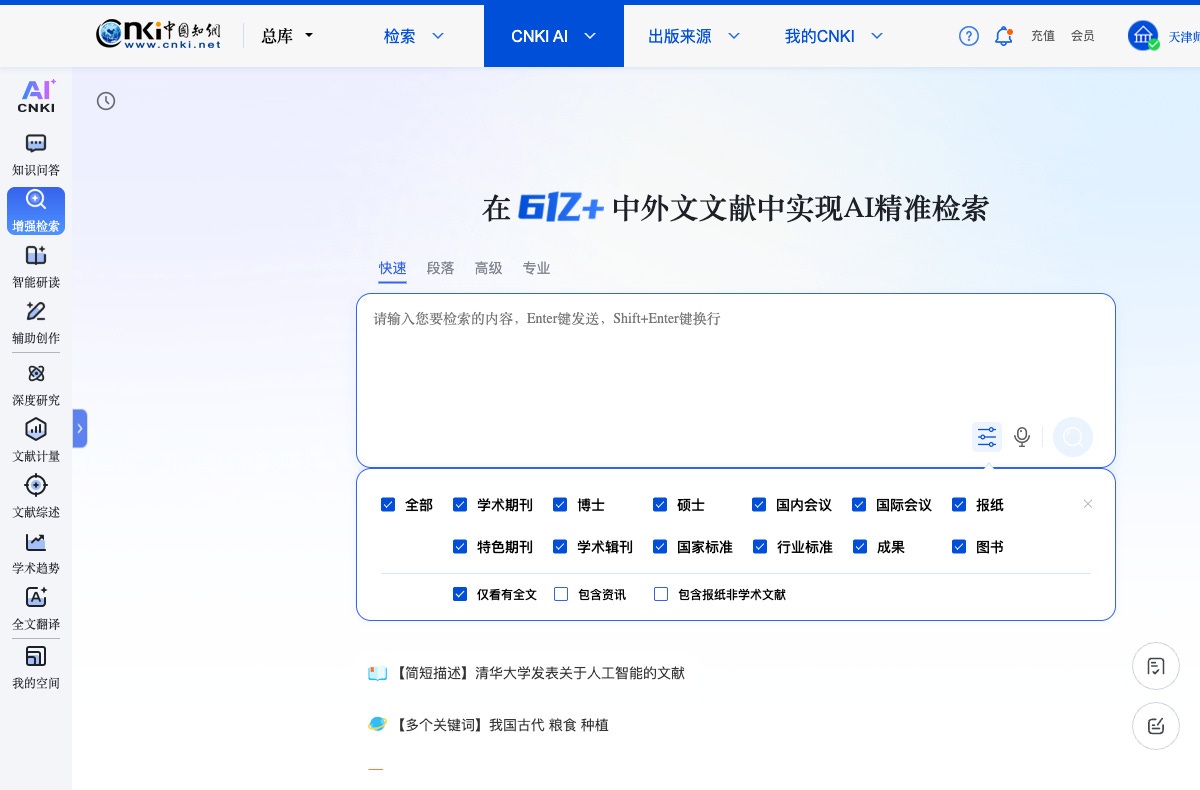
Task: Click the institution account avatar
Action: tap(1143, 36)
